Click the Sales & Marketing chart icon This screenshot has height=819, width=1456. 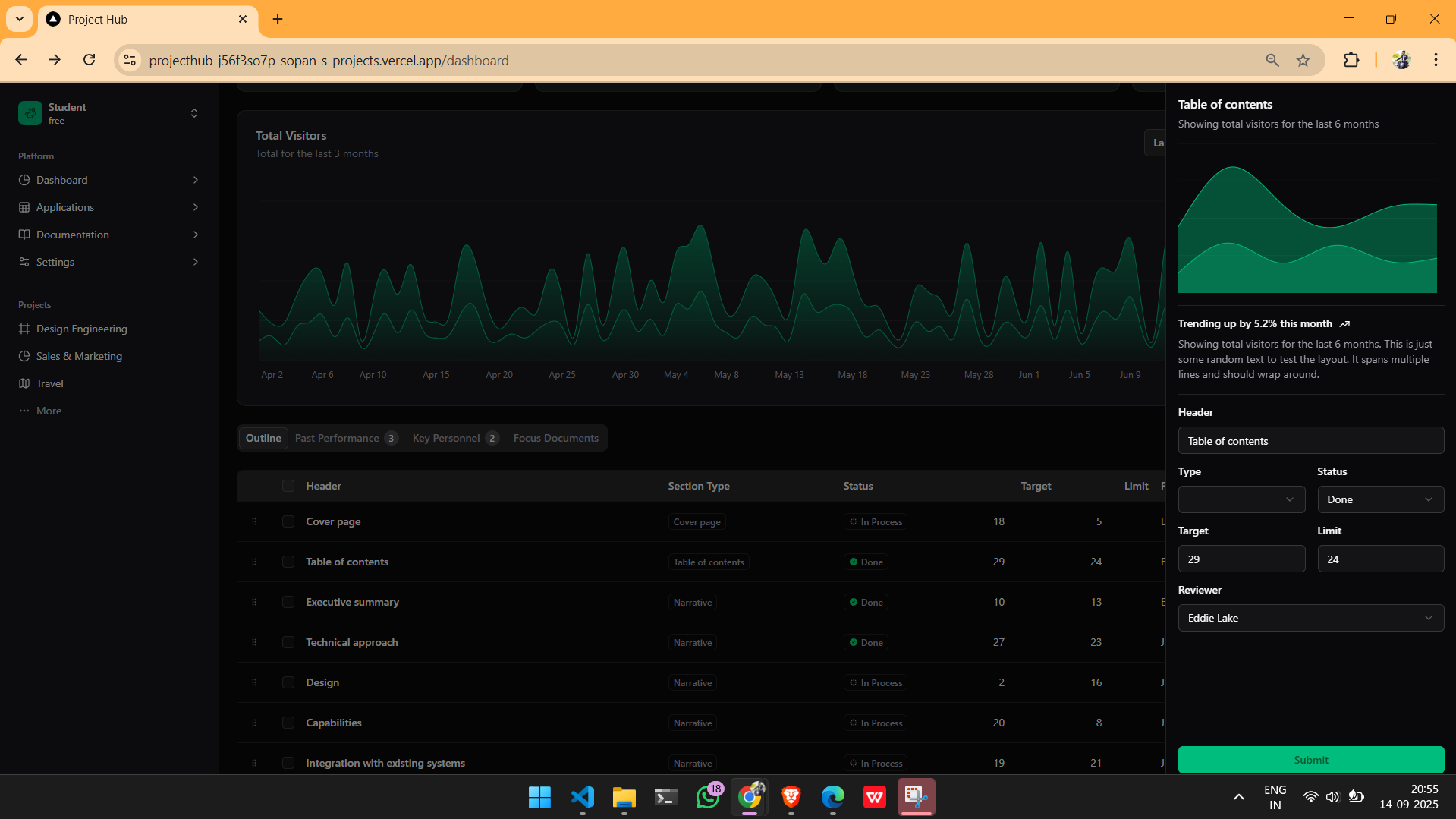click(24, 356)
